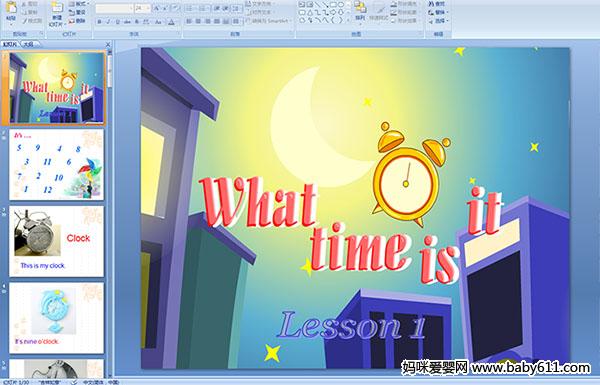
Task: Click the Shape Effects icon
Action: click(x=394, y=21)
